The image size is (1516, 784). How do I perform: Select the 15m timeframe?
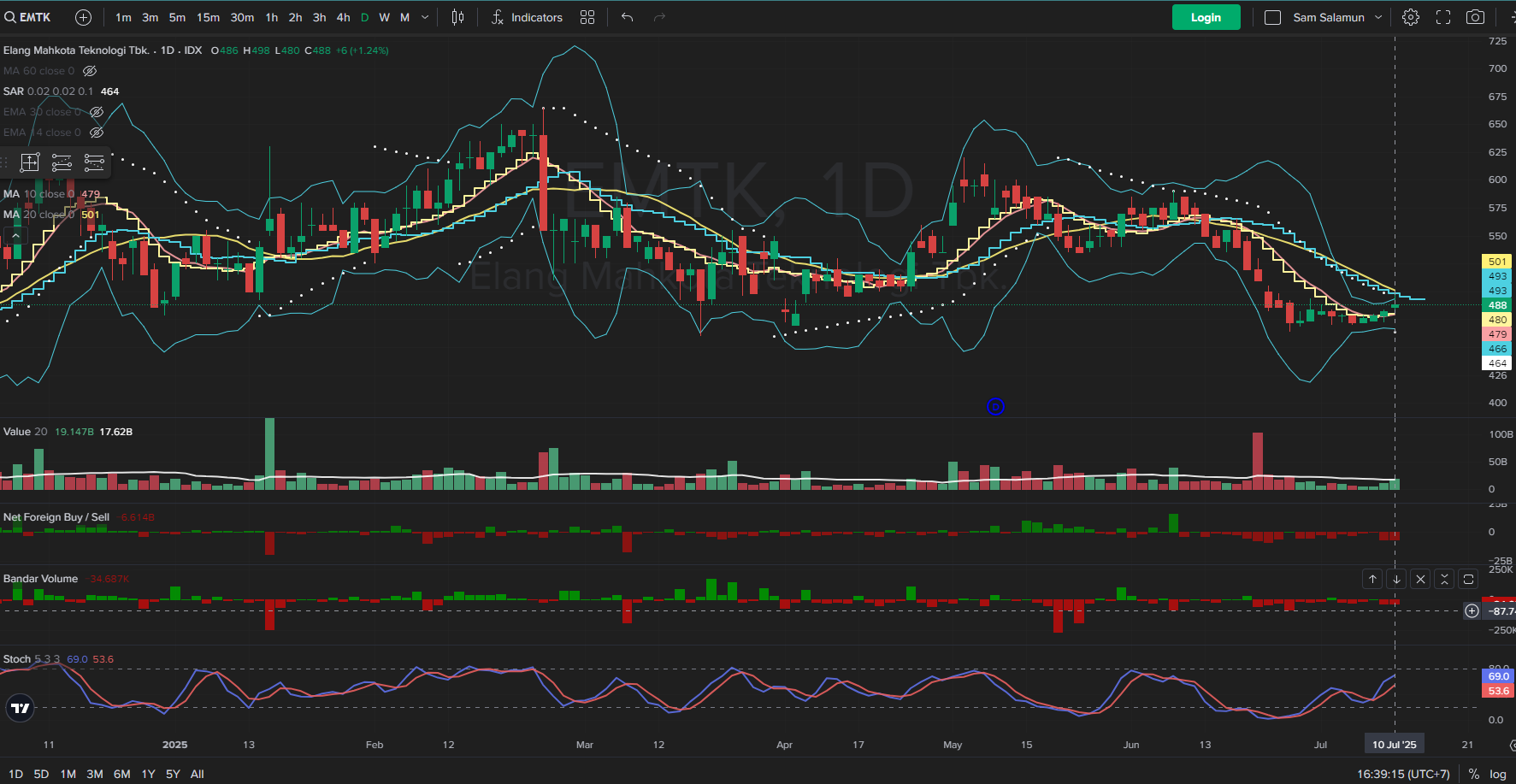tap(208, 17)
